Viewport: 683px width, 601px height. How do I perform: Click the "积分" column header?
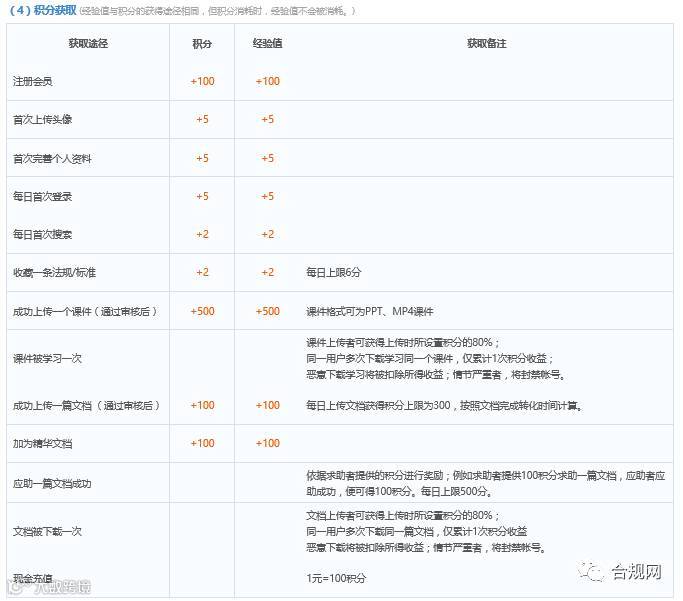click(202, 44)
